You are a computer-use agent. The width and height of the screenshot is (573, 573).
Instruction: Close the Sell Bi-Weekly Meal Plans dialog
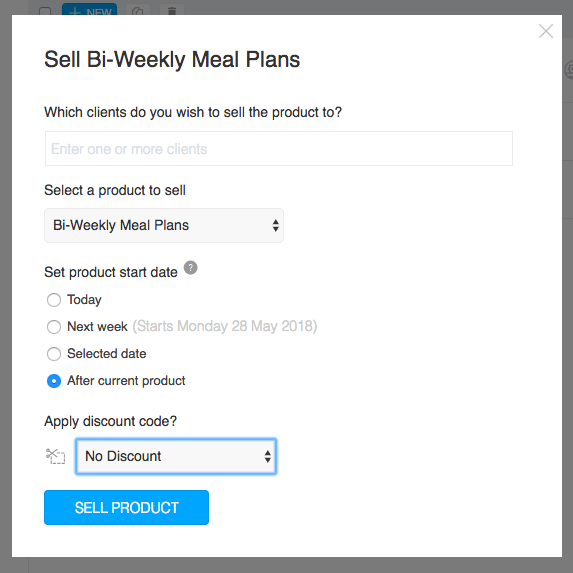(x=546, y=31)
